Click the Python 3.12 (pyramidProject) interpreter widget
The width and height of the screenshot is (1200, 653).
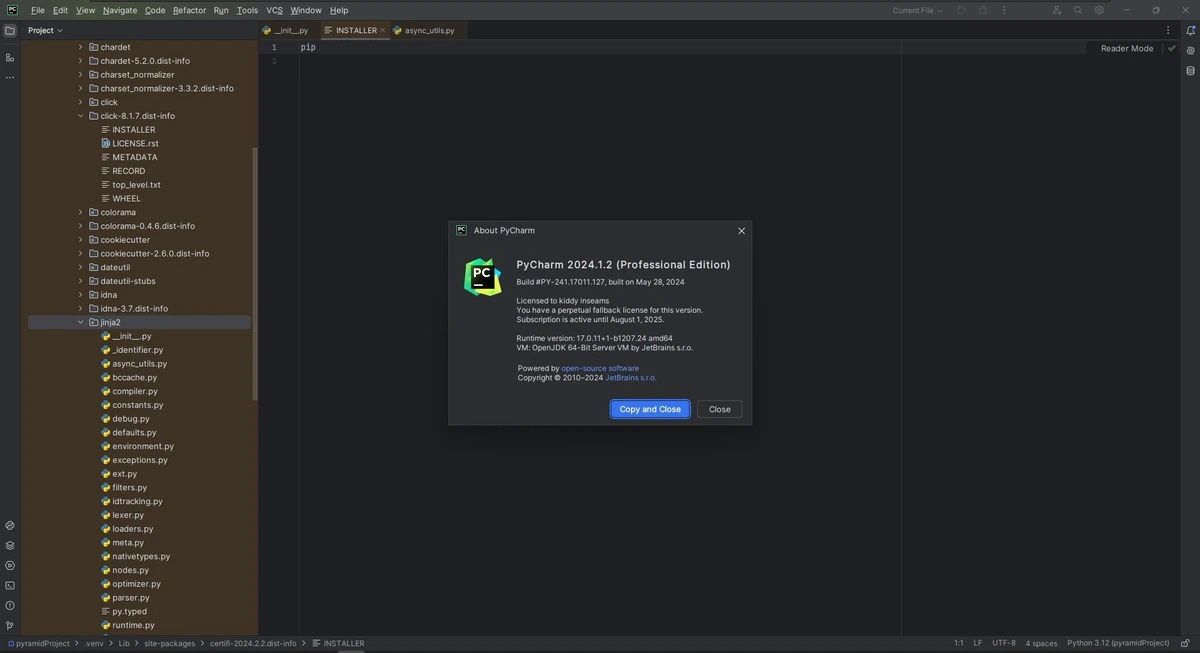click(x=1118, y=643)
